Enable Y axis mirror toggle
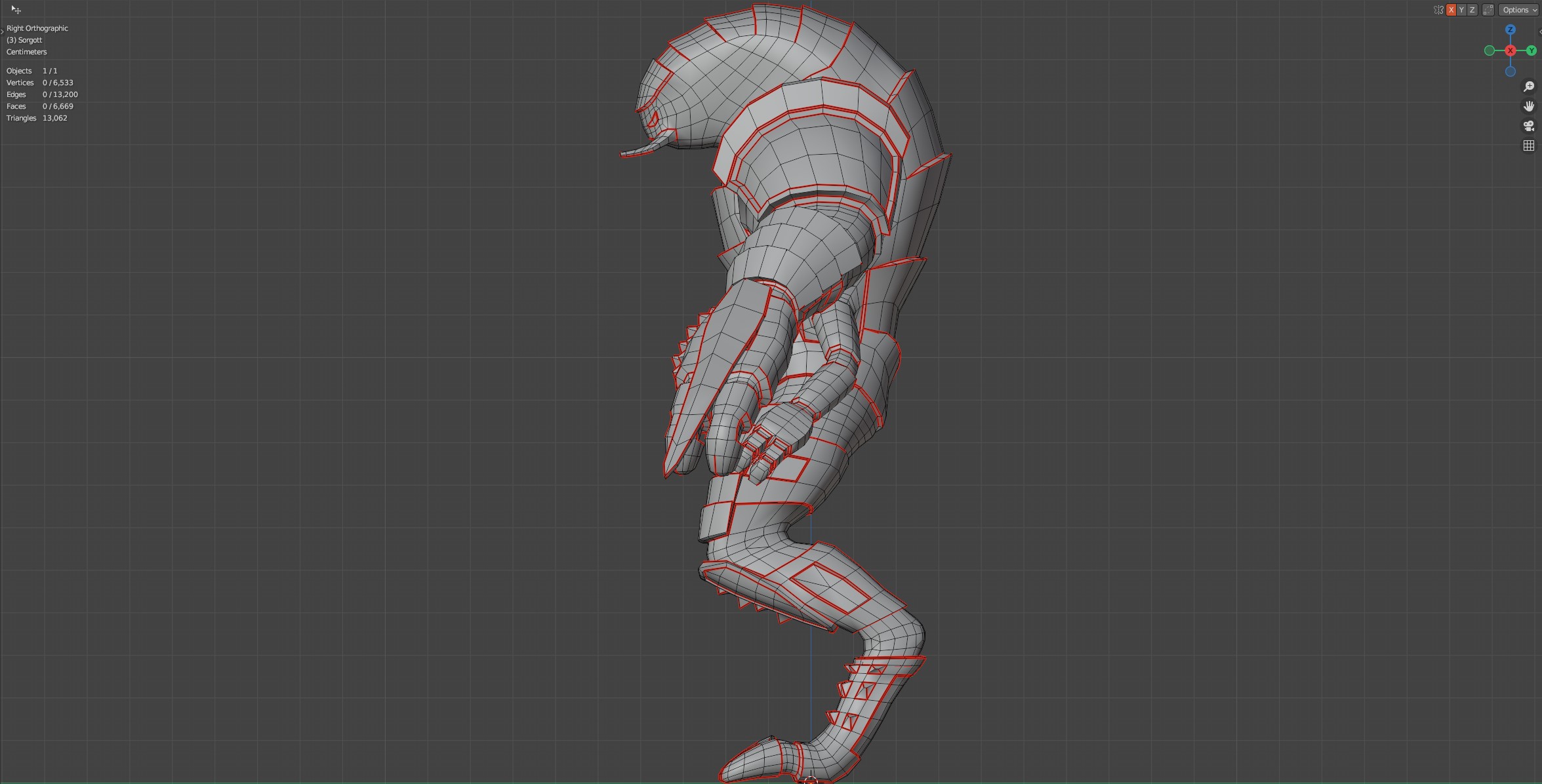The height and width of the screenshot is (784, 1542). 1462,10
